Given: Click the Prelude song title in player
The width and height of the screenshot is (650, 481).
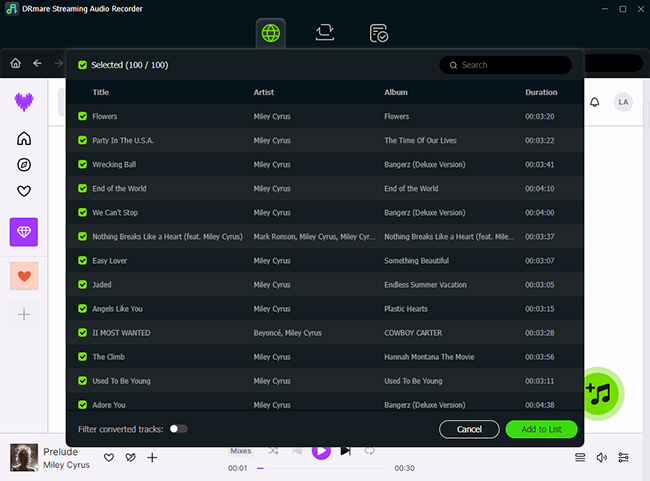Looking at the screenshot, I should click(61, 452).
